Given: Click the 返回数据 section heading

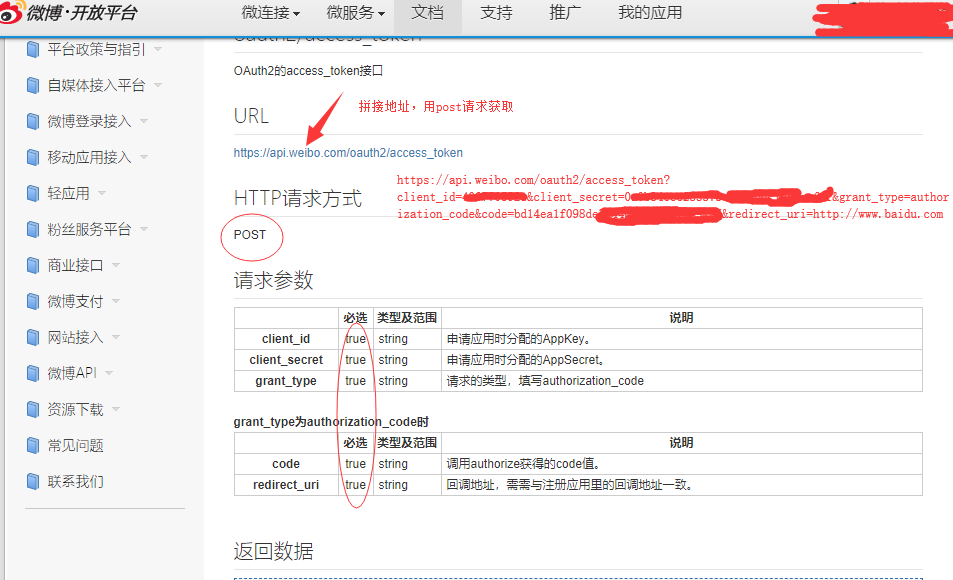Looking at the screenshot, I should pos(274,551).
